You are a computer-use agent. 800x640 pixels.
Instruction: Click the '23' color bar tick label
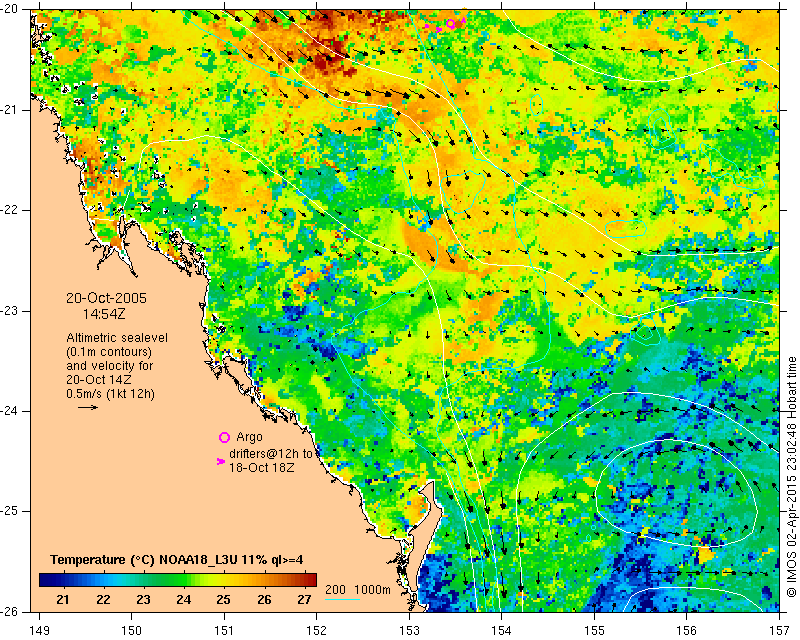143,599
